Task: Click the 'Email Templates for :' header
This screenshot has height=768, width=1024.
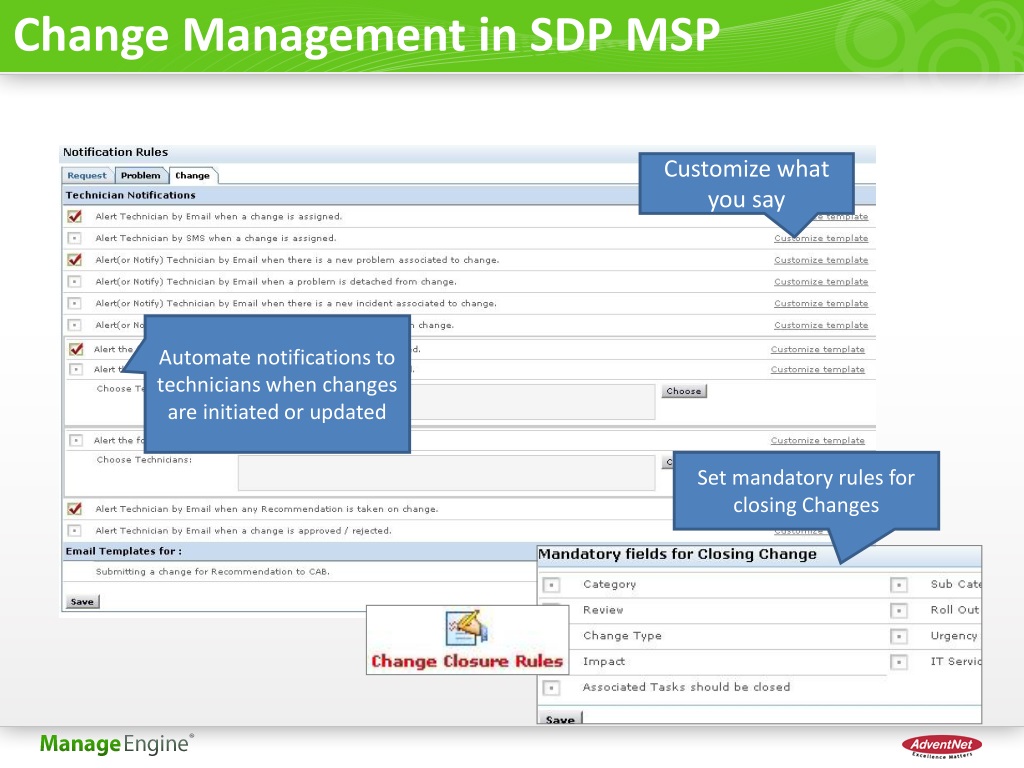Action: click(x=123, y=551)
